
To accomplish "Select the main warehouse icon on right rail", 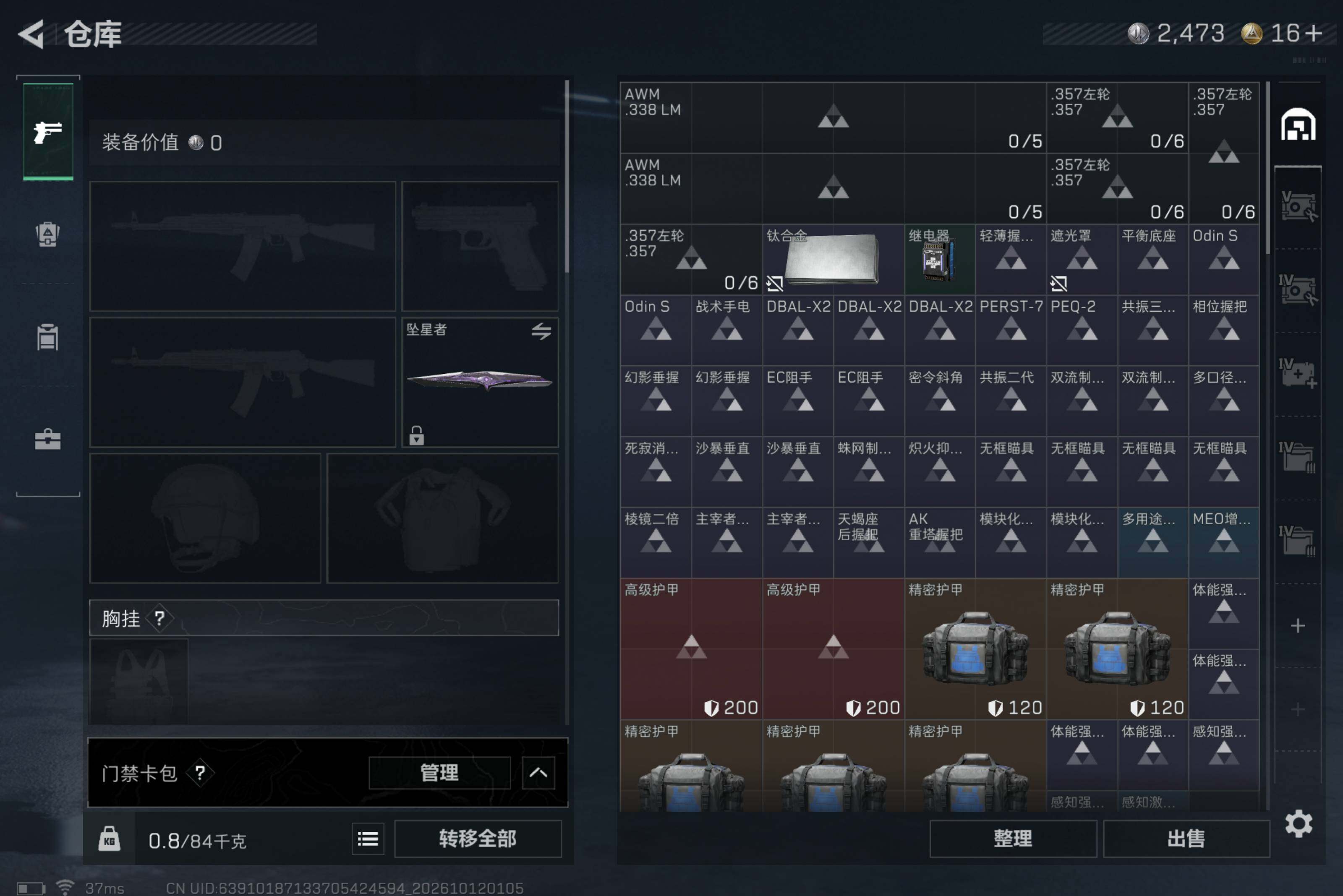I will [x=1298, y=124].
